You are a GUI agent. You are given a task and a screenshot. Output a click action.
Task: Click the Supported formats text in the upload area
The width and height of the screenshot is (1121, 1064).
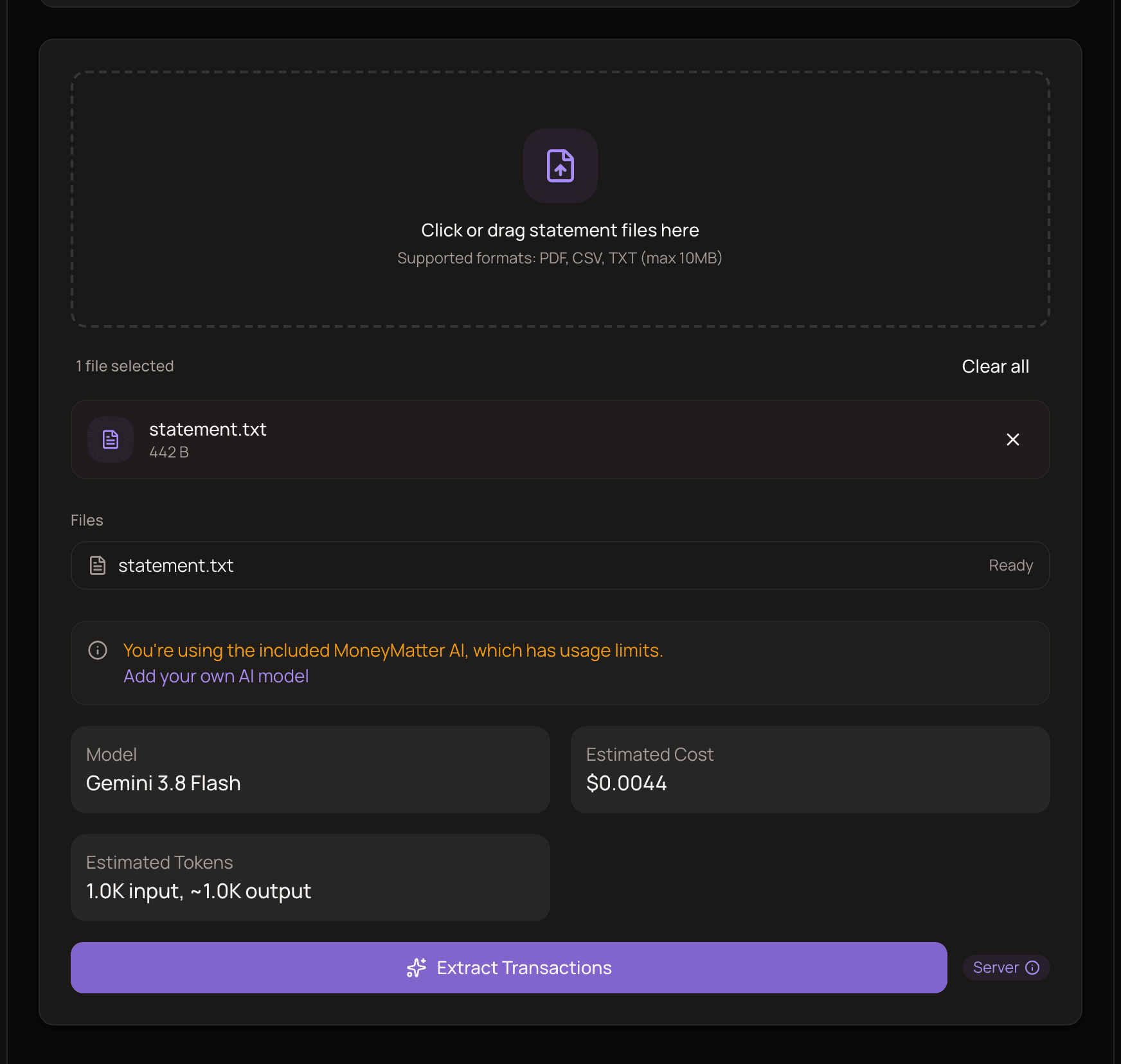pyautogui.click(x=560, y=258)
